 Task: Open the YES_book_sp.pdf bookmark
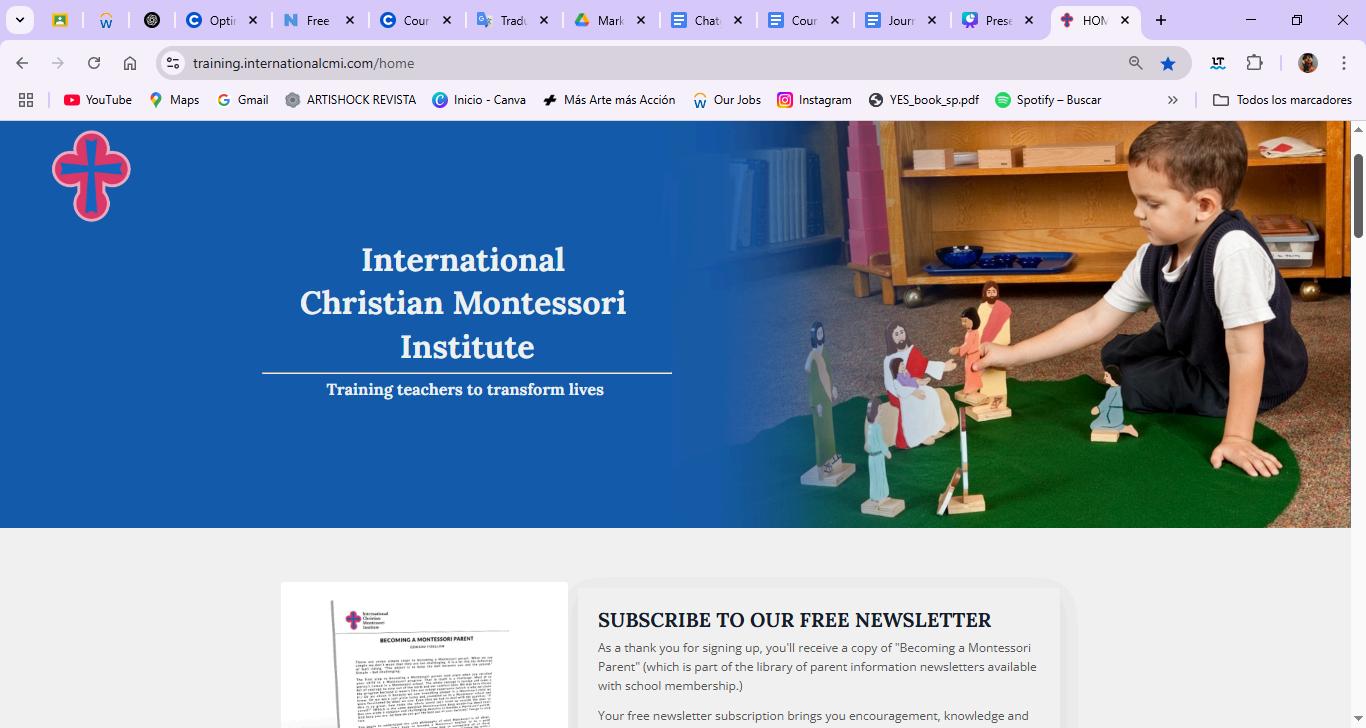tap(924, 100)
